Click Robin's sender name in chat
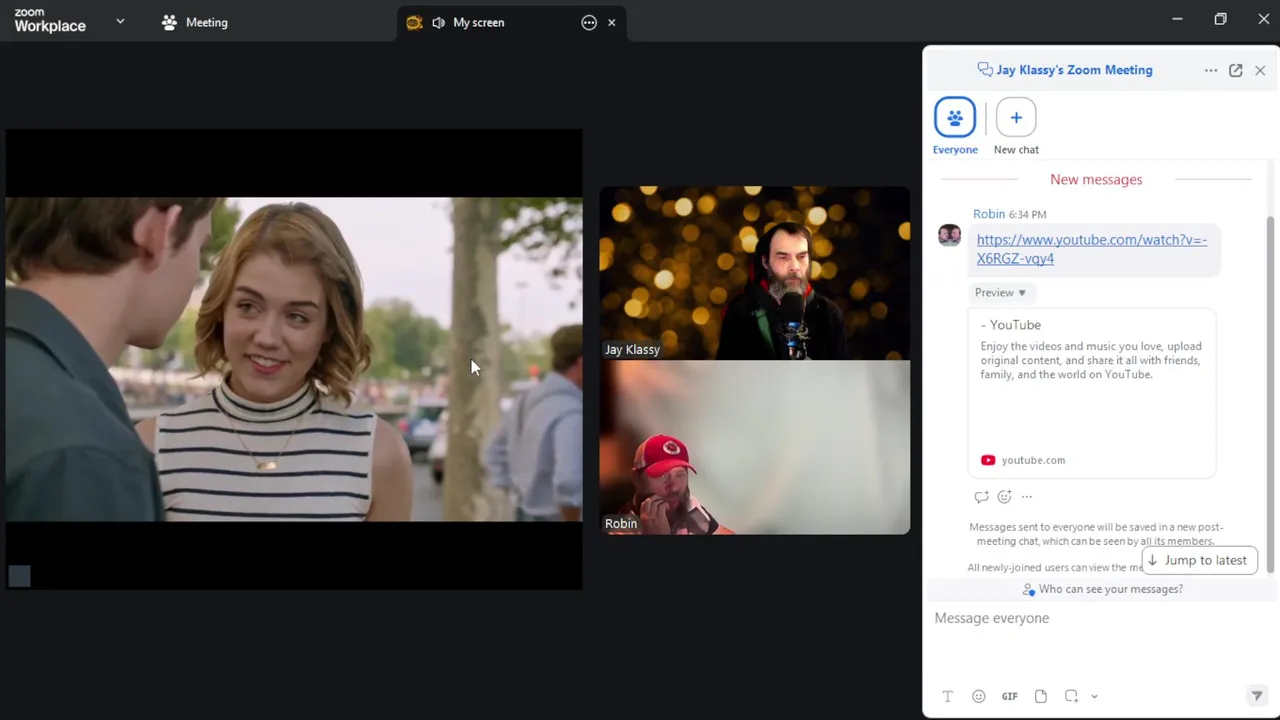1280x720 pixels. click(989, 214)
